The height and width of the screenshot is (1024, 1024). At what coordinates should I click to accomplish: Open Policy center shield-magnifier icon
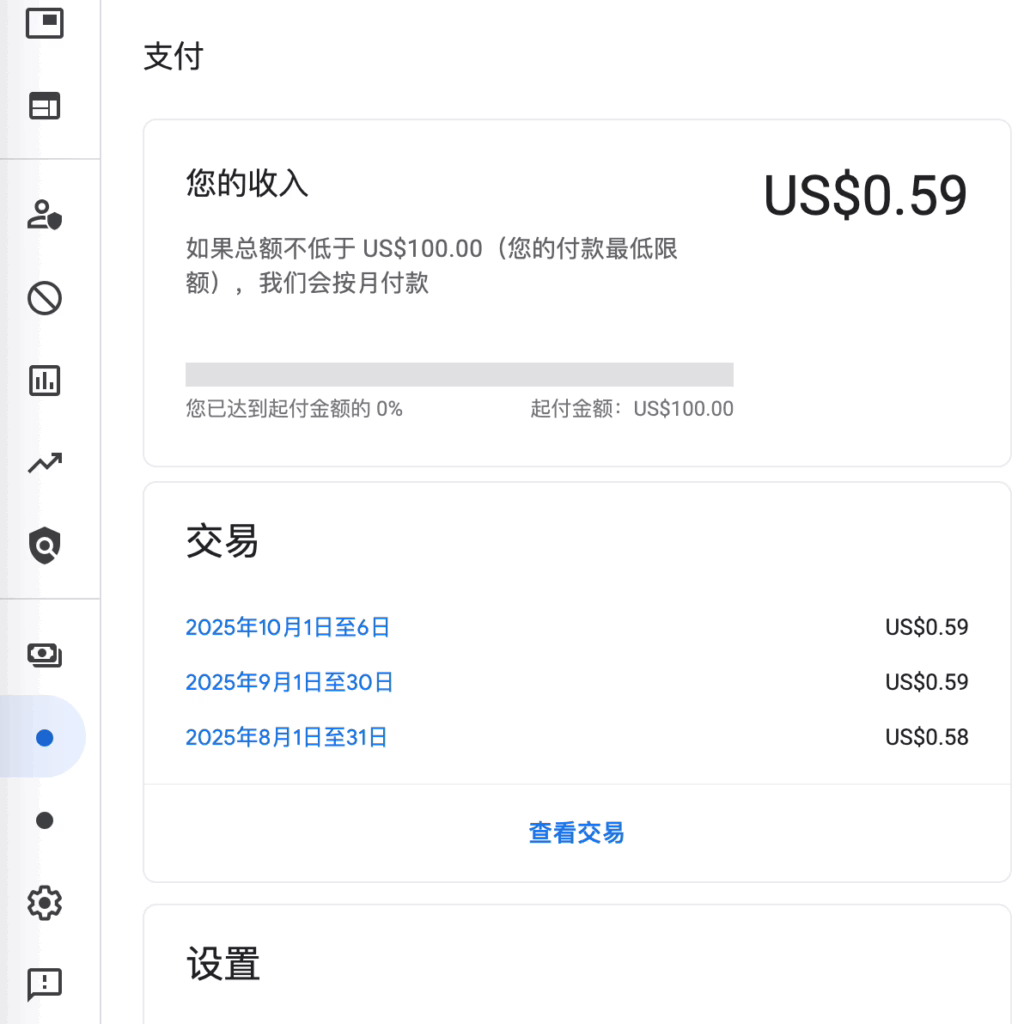44,545
